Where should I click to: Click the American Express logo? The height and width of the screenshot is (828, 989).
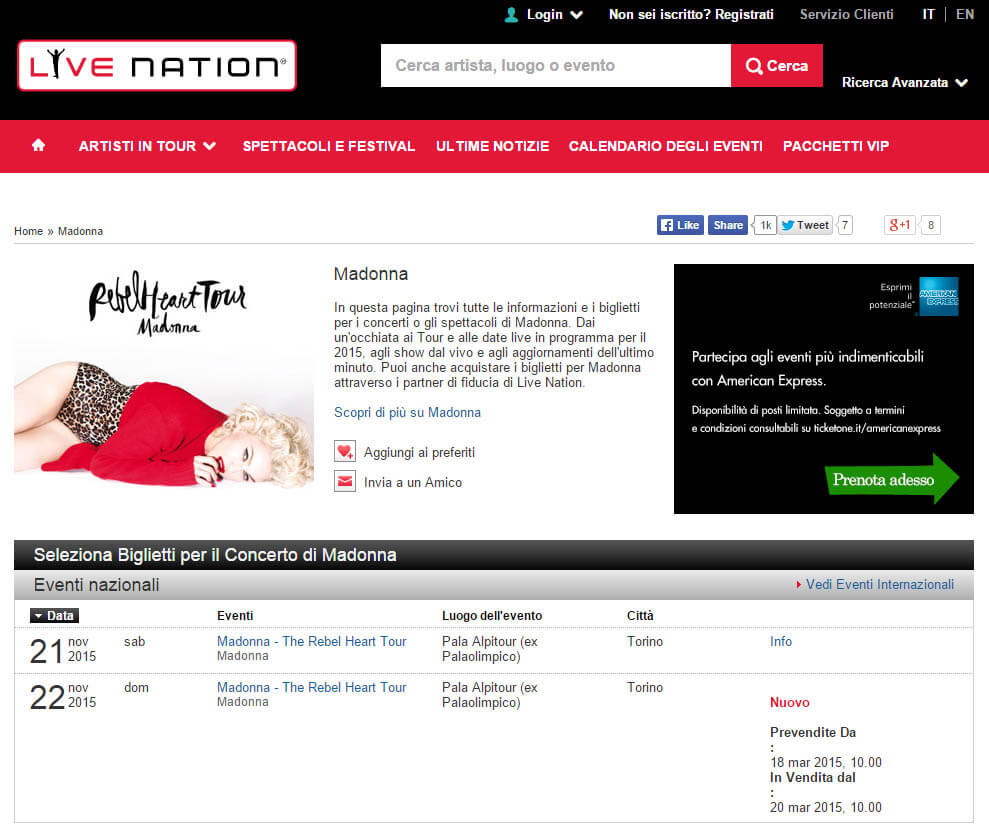pyautogui.click(x=939, y=296)
